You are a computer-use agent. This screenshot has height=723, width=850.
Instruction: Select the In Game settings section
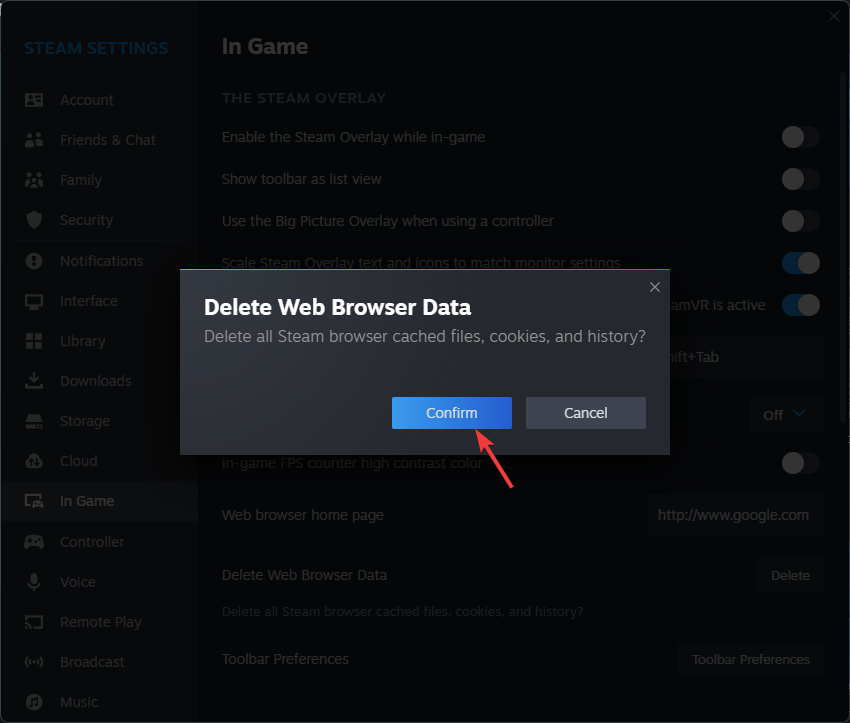pos(100,501)
